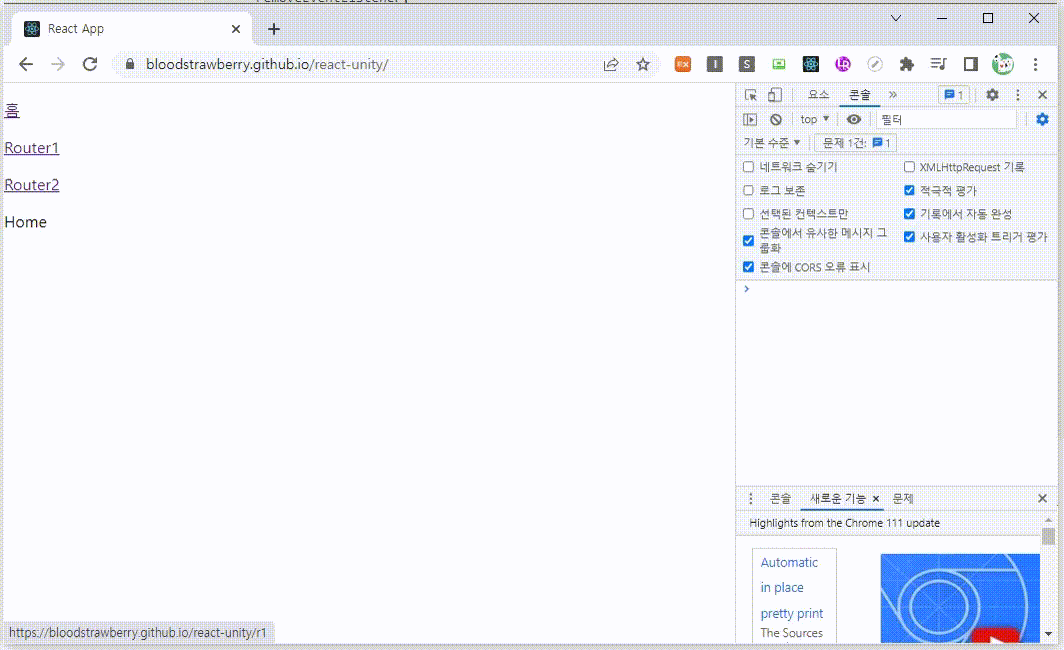Open the gray S extension
The height and width of the screenshot is (650, 1064).
(x=746, y=64)
